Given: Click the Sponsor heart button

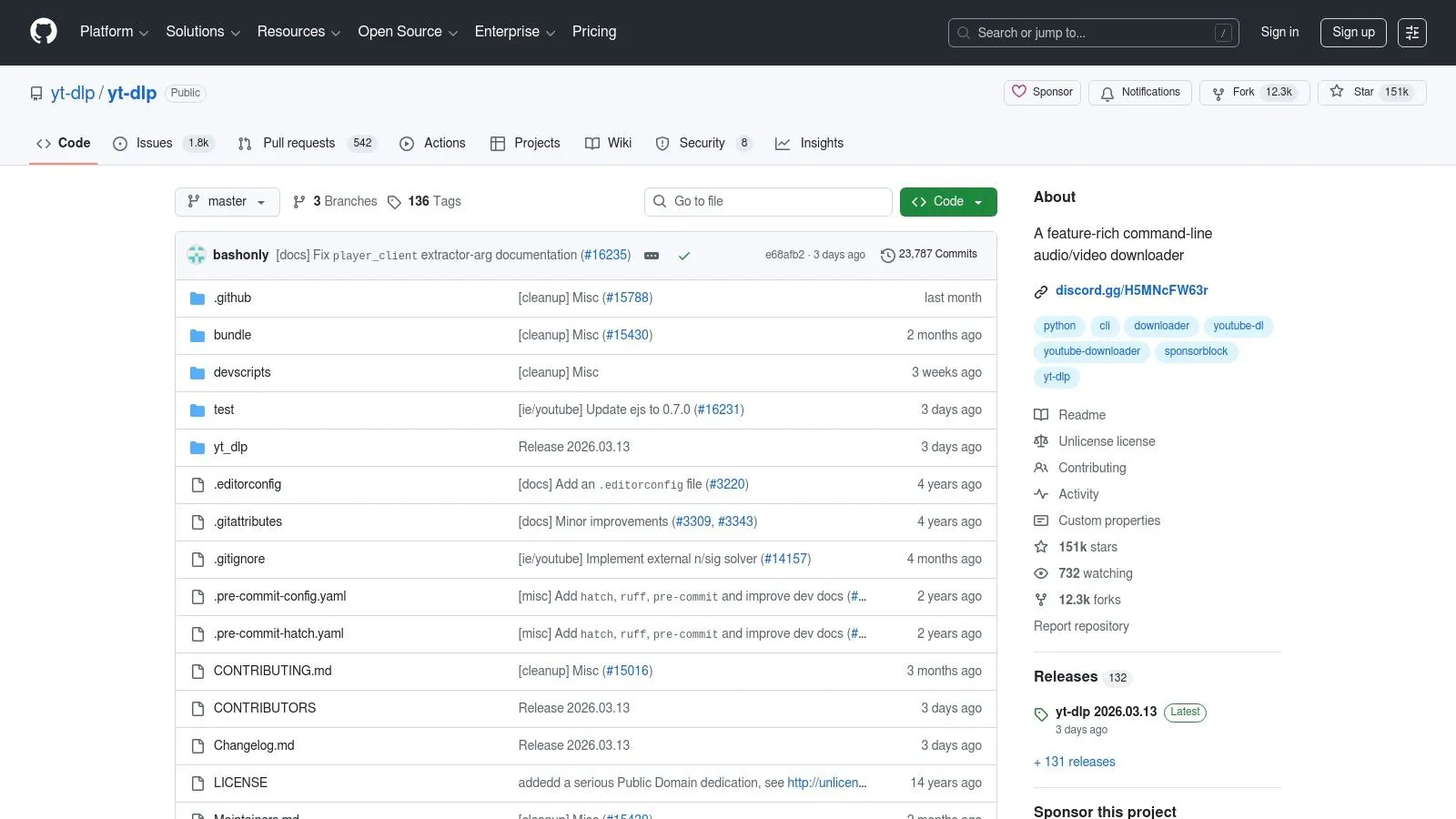Looking at the screenshot, I should [1042, 92].
